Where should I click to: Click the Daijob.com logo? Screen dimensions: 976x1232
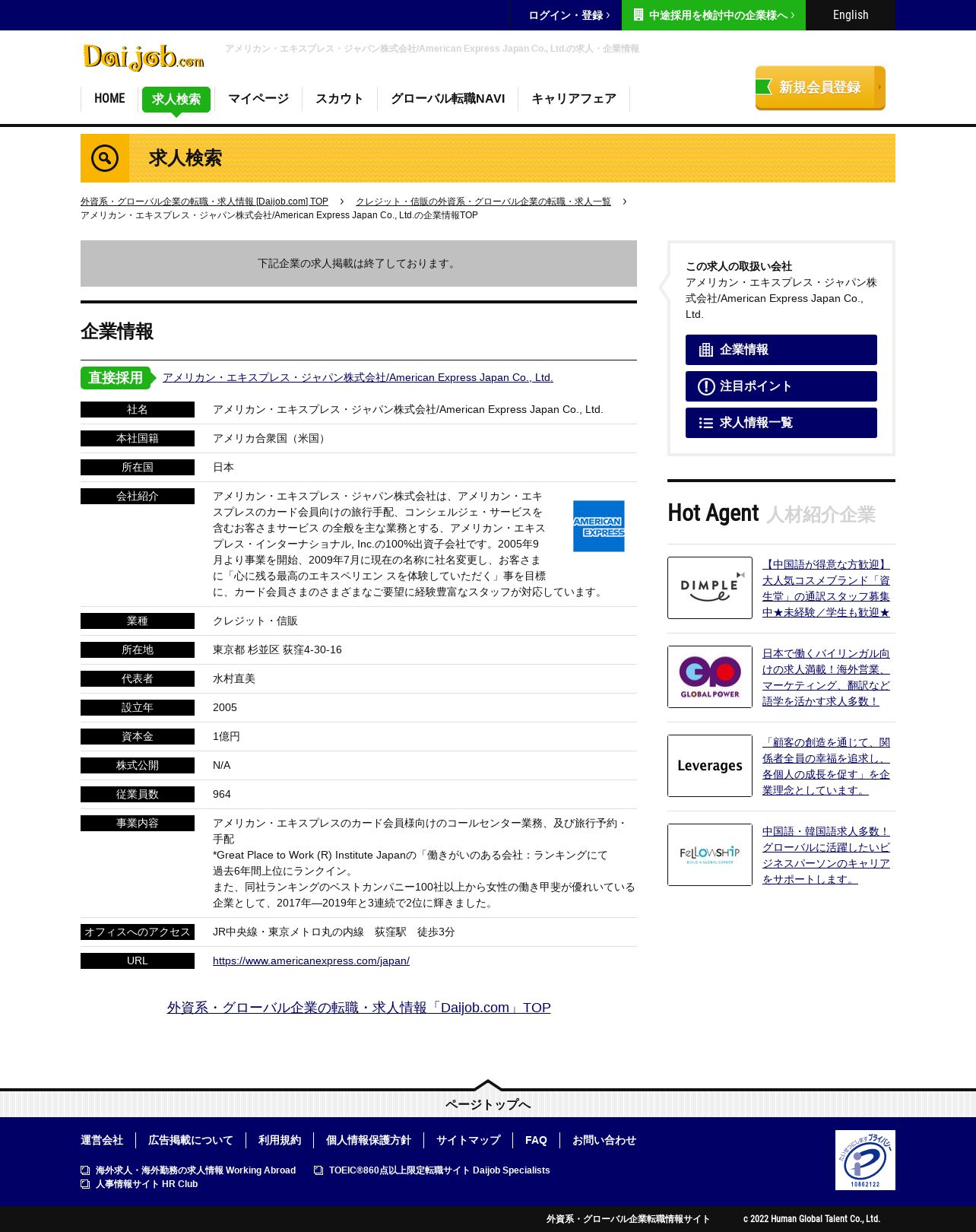143,57
